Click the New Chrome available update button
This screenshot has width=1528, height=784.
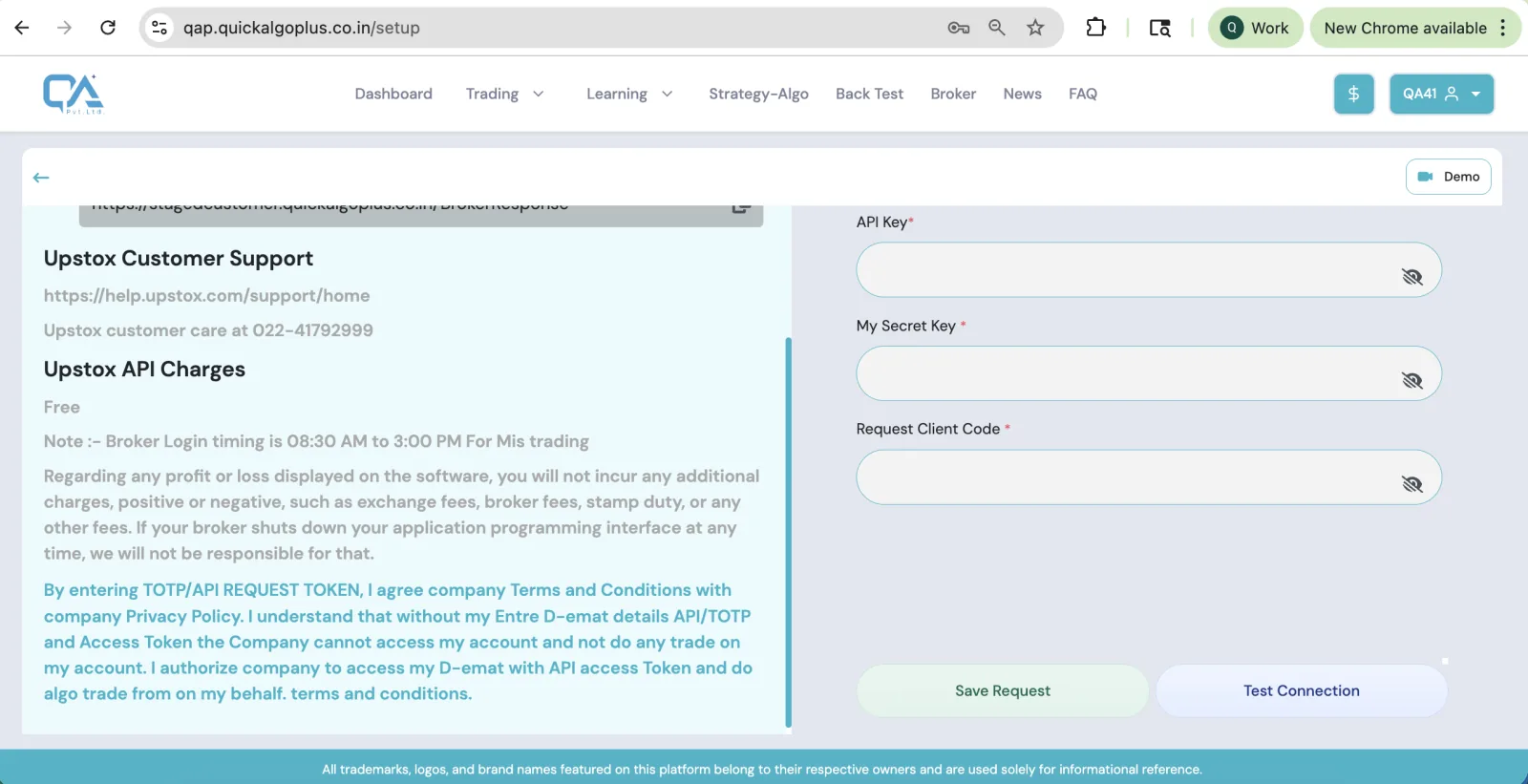point(1405,28)
